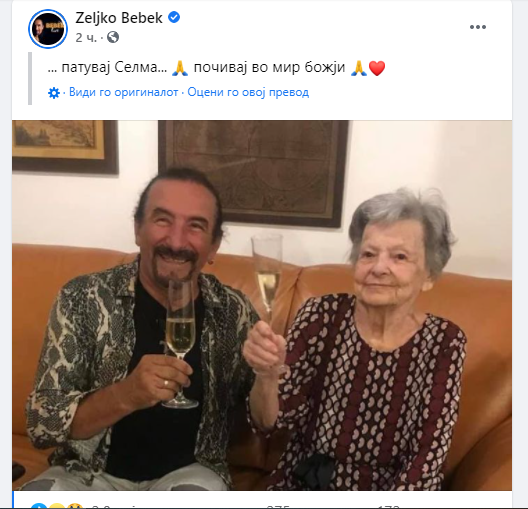Click the praying hands emoji after Селма
This screenshot has width=528, height=509.
click(x=180, y=68)
